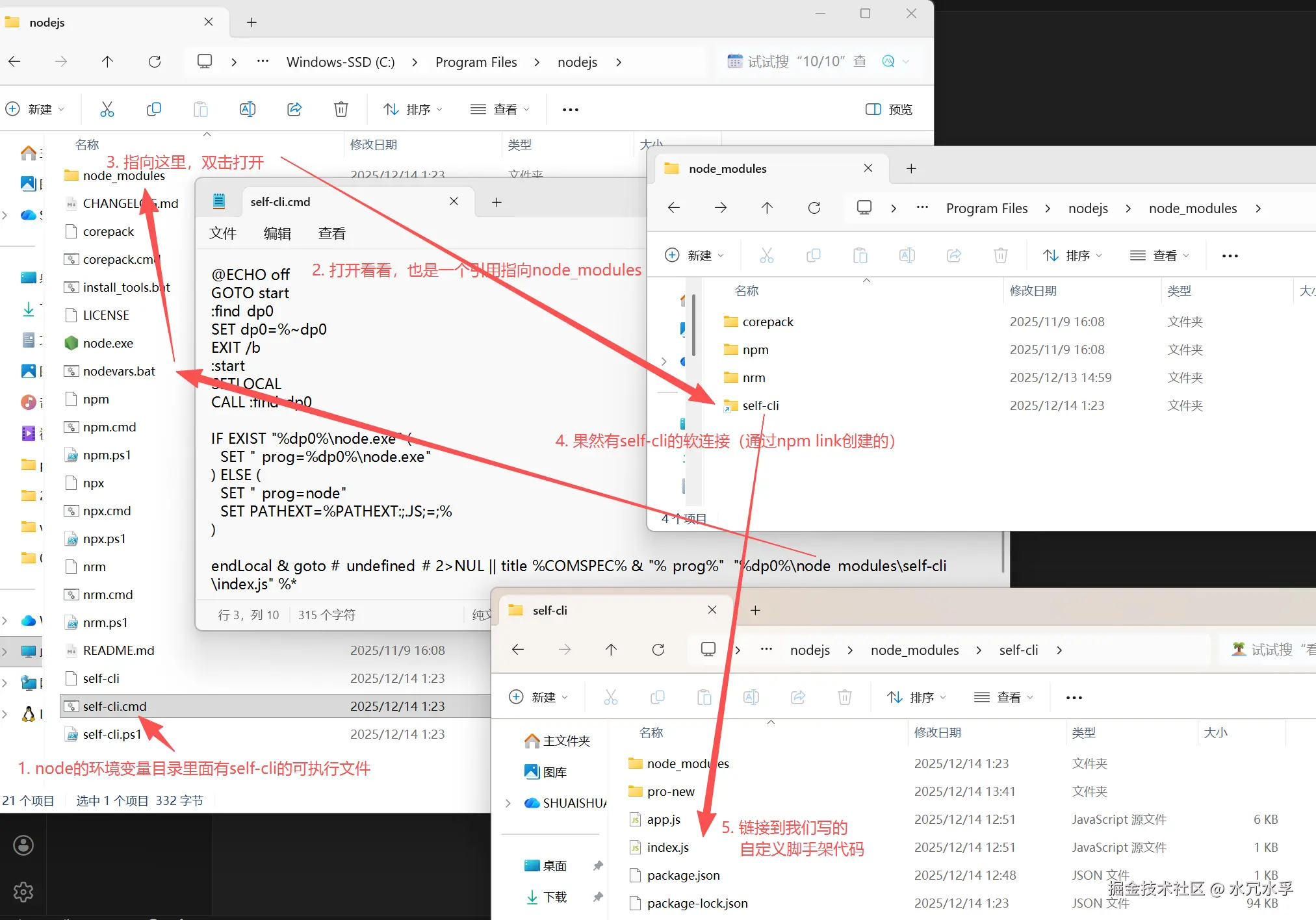Viewport: 1316px width, 920px height.
Task: Refresh the nodejs folder window
Action: point(155,62)
